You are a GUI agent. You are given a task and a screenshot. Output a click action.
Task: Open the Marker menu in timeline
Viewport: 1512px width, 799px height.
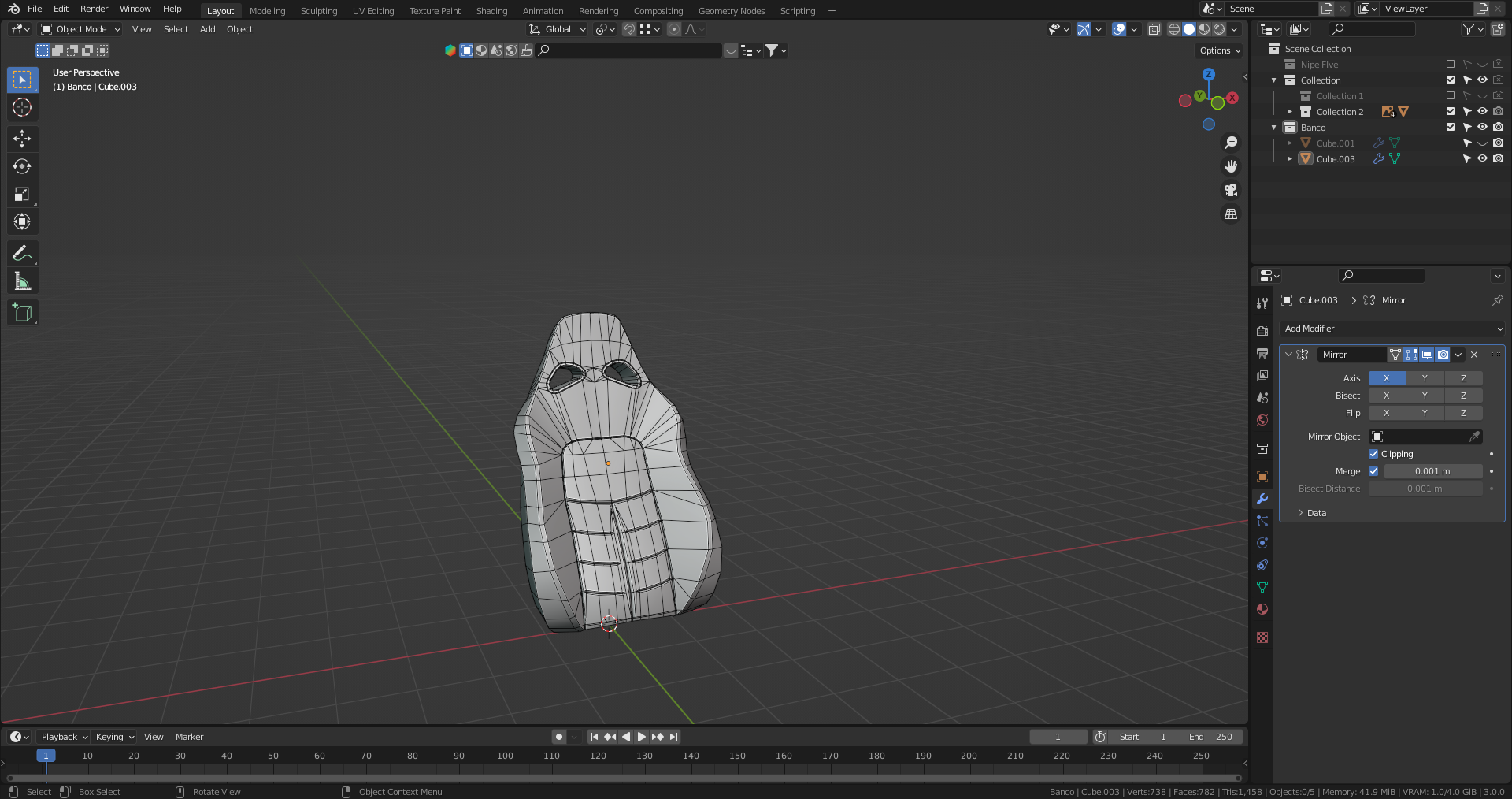[x=189, y=737]
